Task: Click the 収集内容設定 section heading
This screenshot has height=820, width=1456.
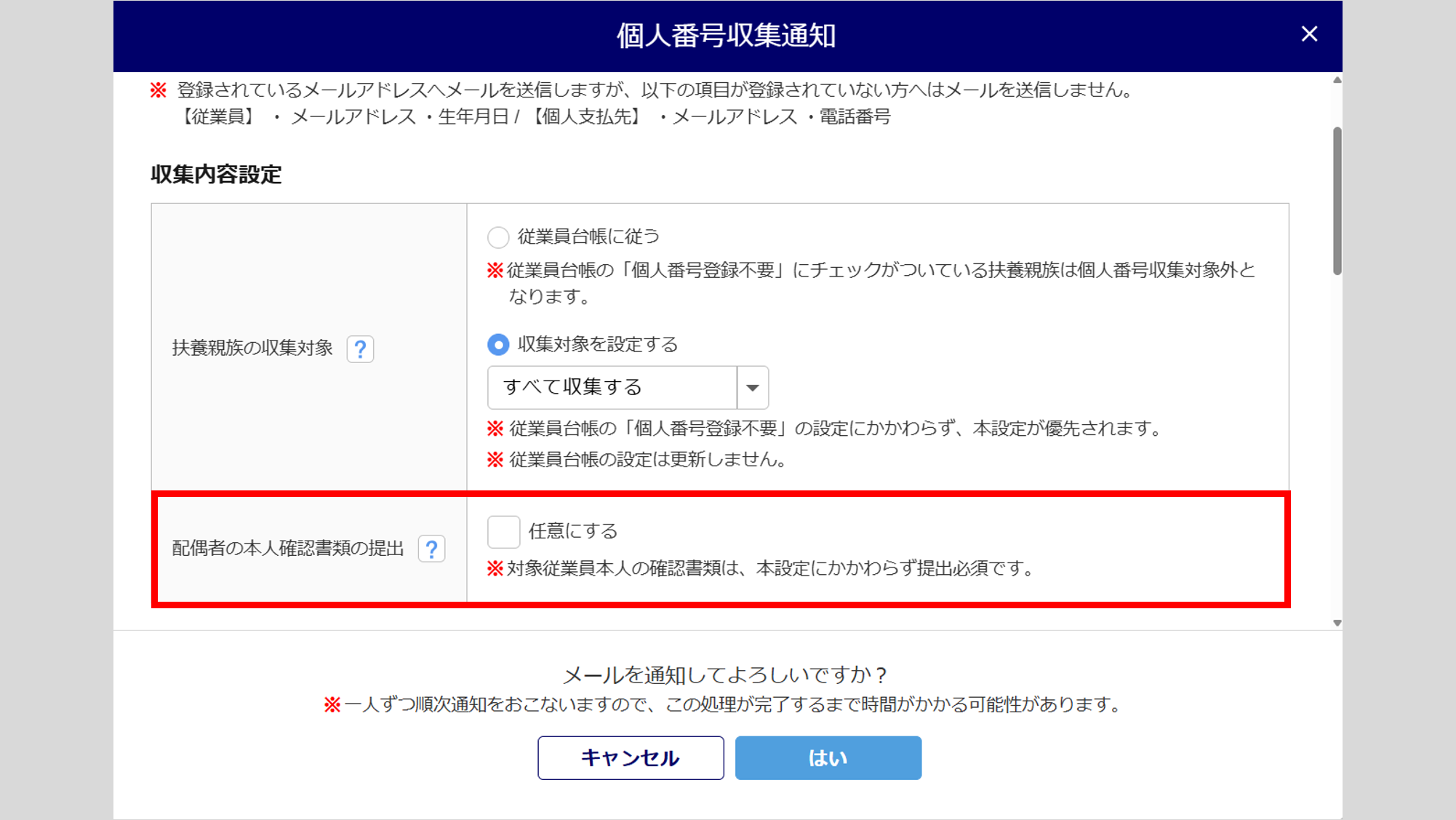Action: click(x=216, y=175)
